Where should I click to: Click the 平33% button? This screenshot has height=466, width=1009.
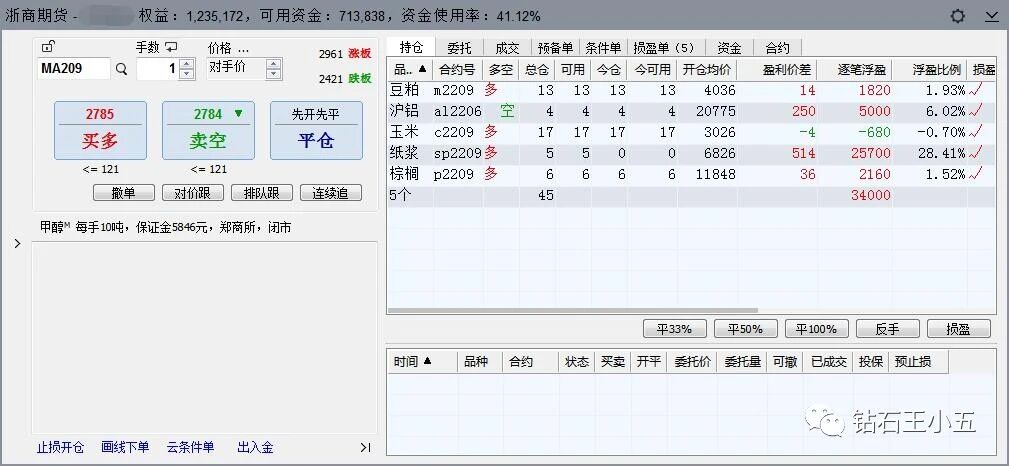pyautogui.click(x=675, y=329)
